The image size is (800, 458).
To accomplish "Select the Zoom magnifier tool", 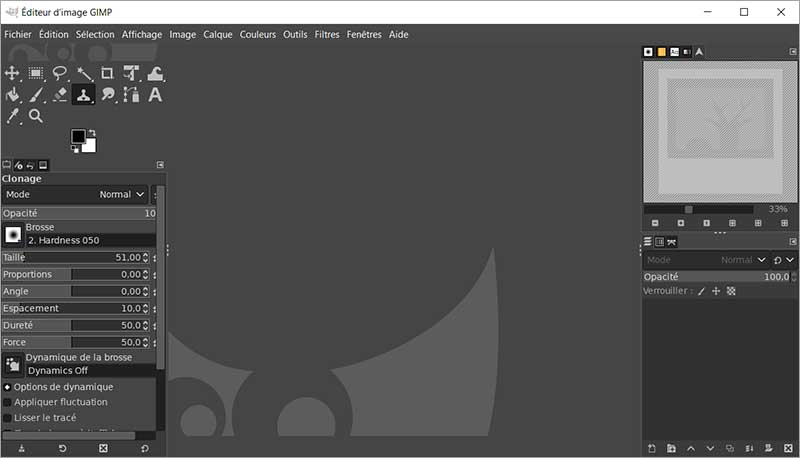I will pos(36,116).
